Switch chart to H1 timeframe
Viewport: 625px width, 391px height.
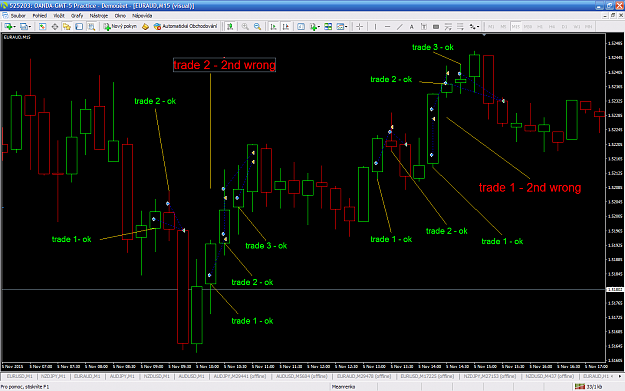click(x=540, y=27)
